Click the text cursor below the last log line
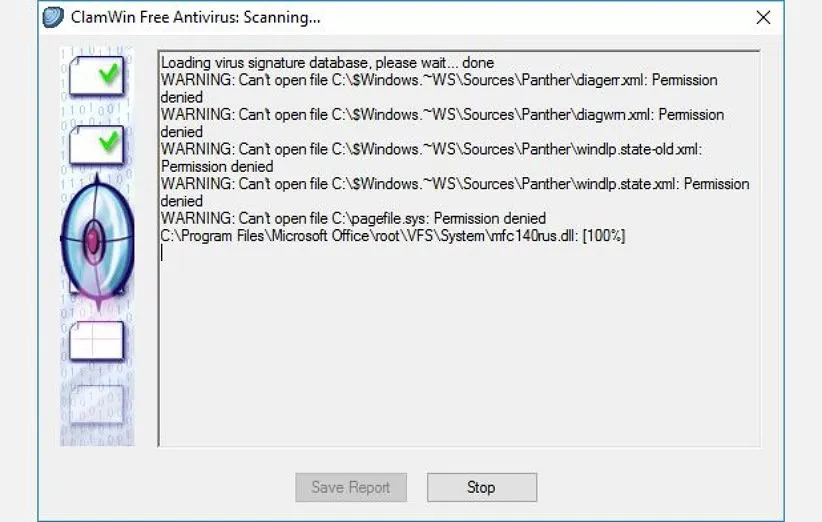822x522 pixels. [x=162, y=253]
